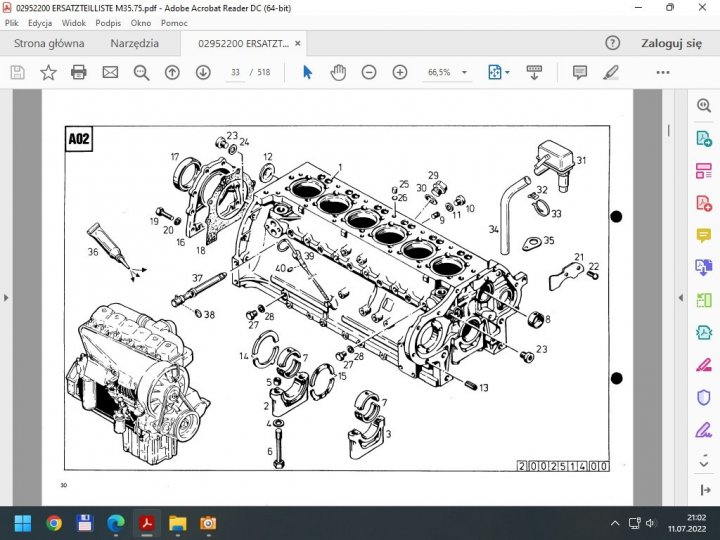The image size is (720, 540).
Task: Open the Edycja menu
Action: [x=40, y=22]
